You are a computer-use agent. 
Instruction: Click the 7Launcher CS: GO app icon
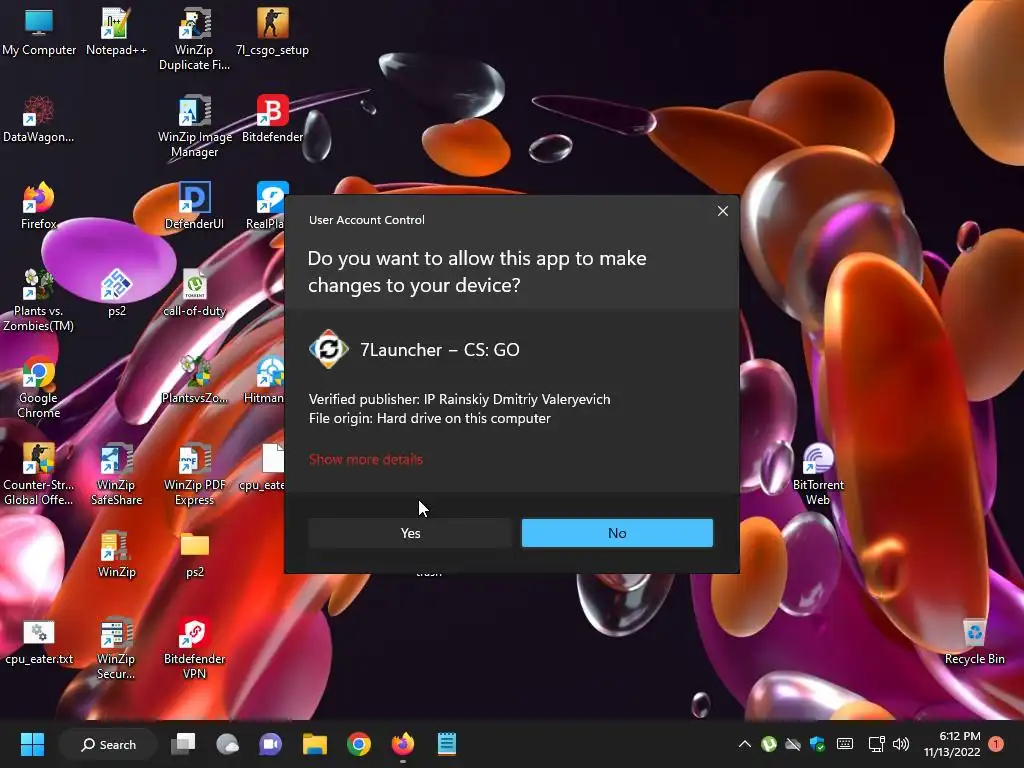[x=328, y=349]
